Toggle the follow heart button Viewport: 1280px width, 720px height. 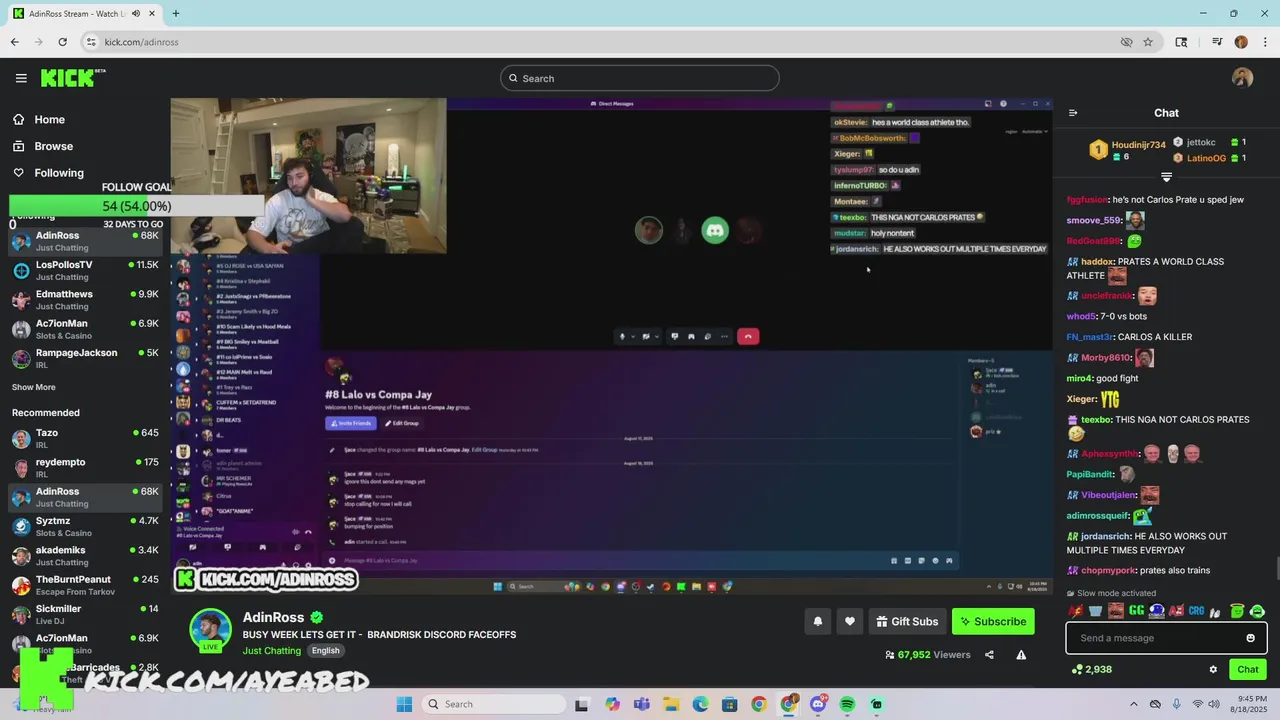point(849,621)
